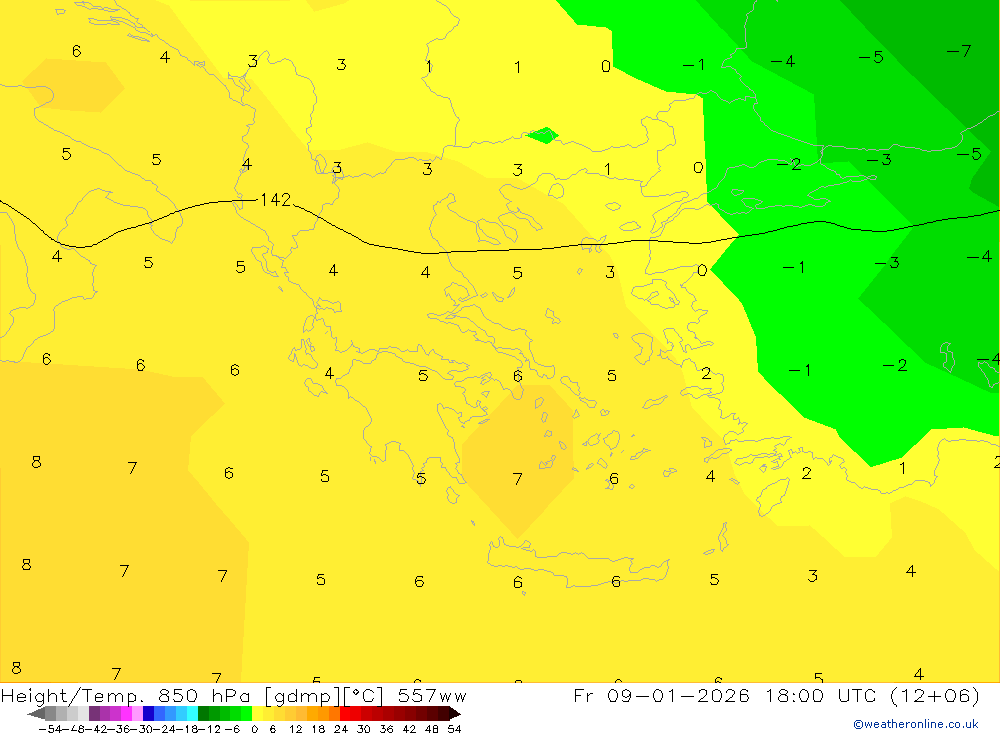The width and height of the screenshot is (1000, 733).
Task: Click the gray left arrow of colorbar
Action: pos(36,714)
